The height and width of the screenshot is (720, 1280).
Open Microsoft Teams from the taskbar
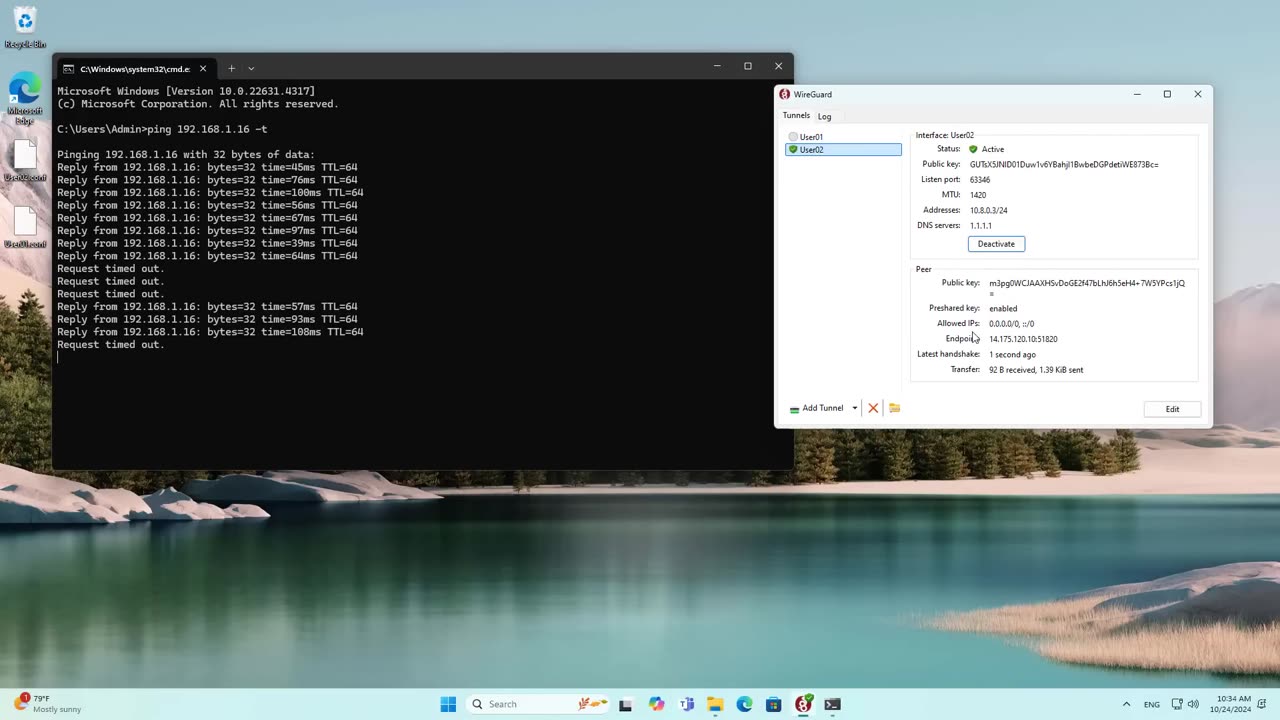(686, 704)
